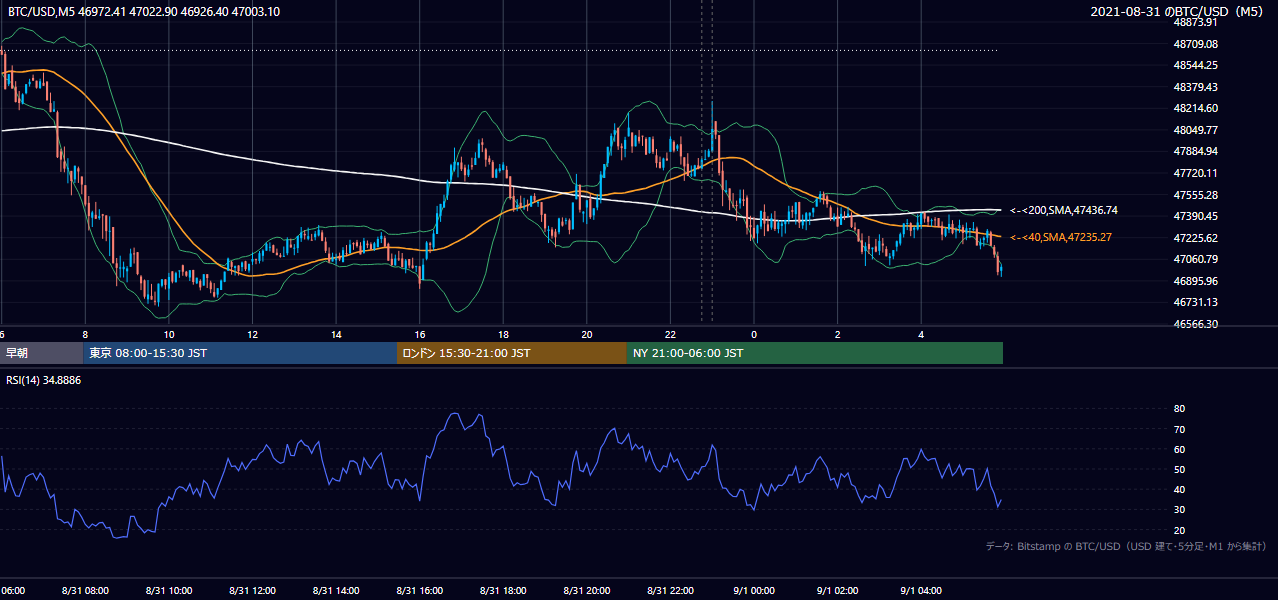This screenshot has width=1278, height=600.
Task: Click the 8/31 18:00 time label
Action: [503, 591]
